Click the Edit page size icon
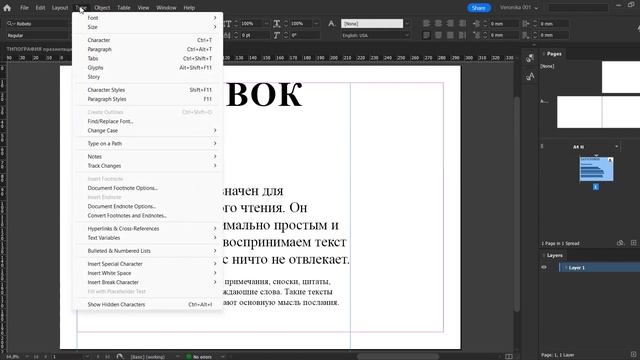The image size is (640, 360). 620,243
